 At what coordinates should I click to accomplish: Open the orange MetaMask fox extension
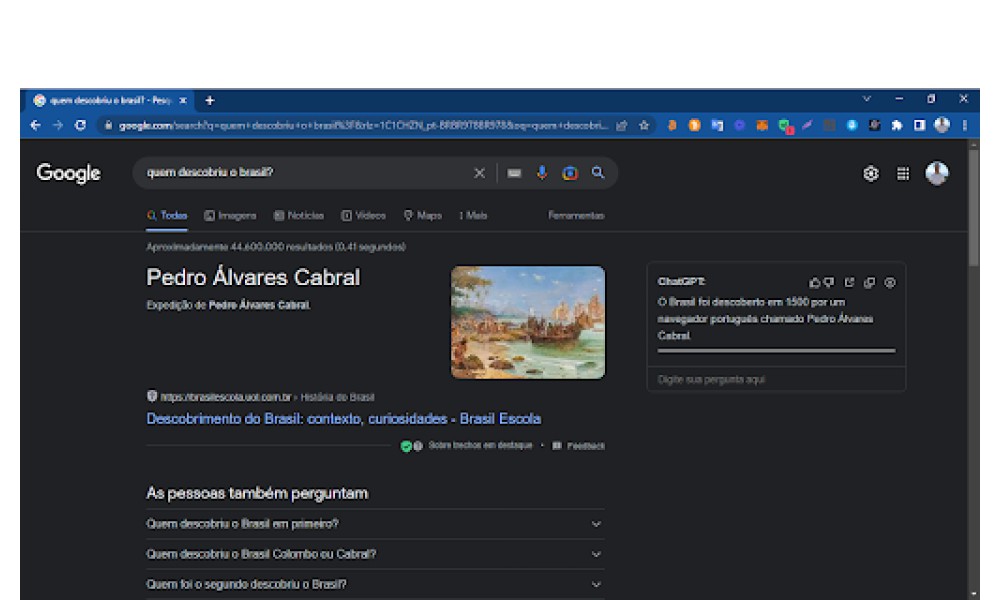point(762,126)
